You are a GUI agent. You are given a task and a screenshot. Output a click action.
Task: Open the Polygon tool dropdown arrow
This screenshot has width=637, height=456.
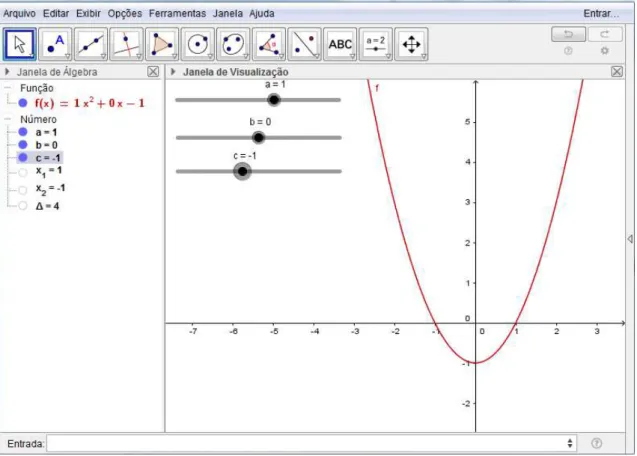pos(174,56)
